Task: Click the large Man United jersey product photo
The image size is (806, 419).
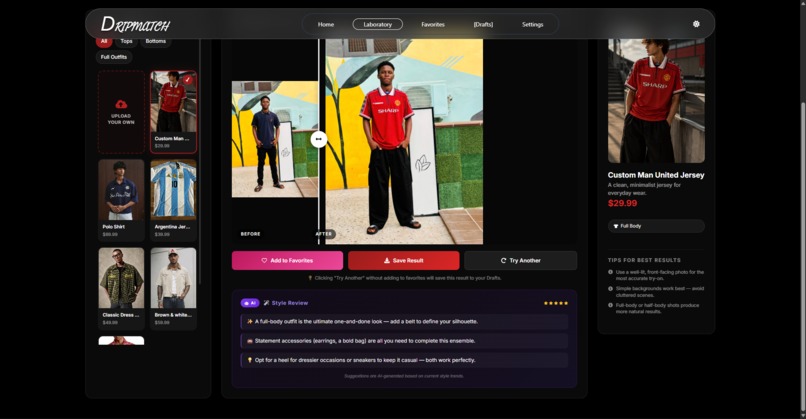Action: click(656, 101)
